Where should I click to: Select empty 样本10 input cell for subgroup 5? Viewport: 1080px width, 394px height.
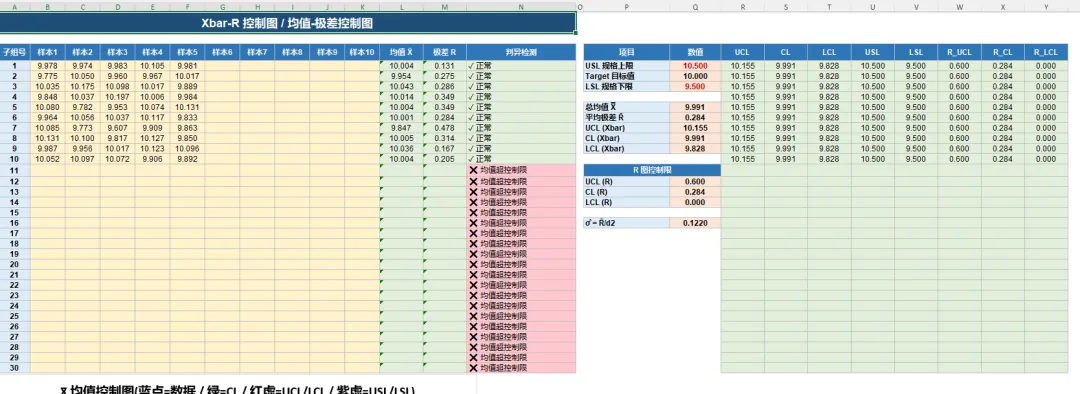pos(362,107)
